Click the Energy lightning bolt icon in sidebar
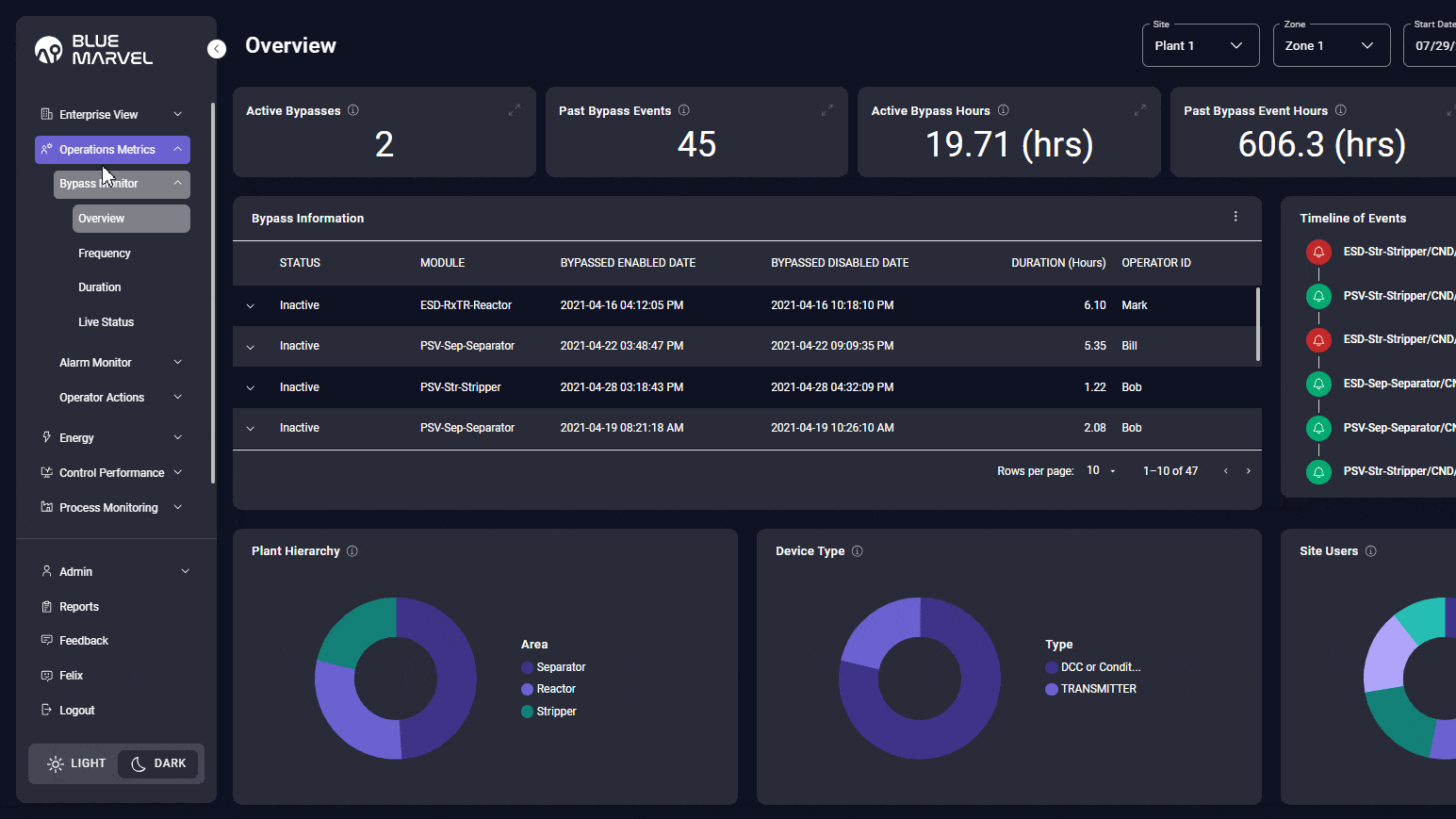1456x819 pixels. (45, 436)
